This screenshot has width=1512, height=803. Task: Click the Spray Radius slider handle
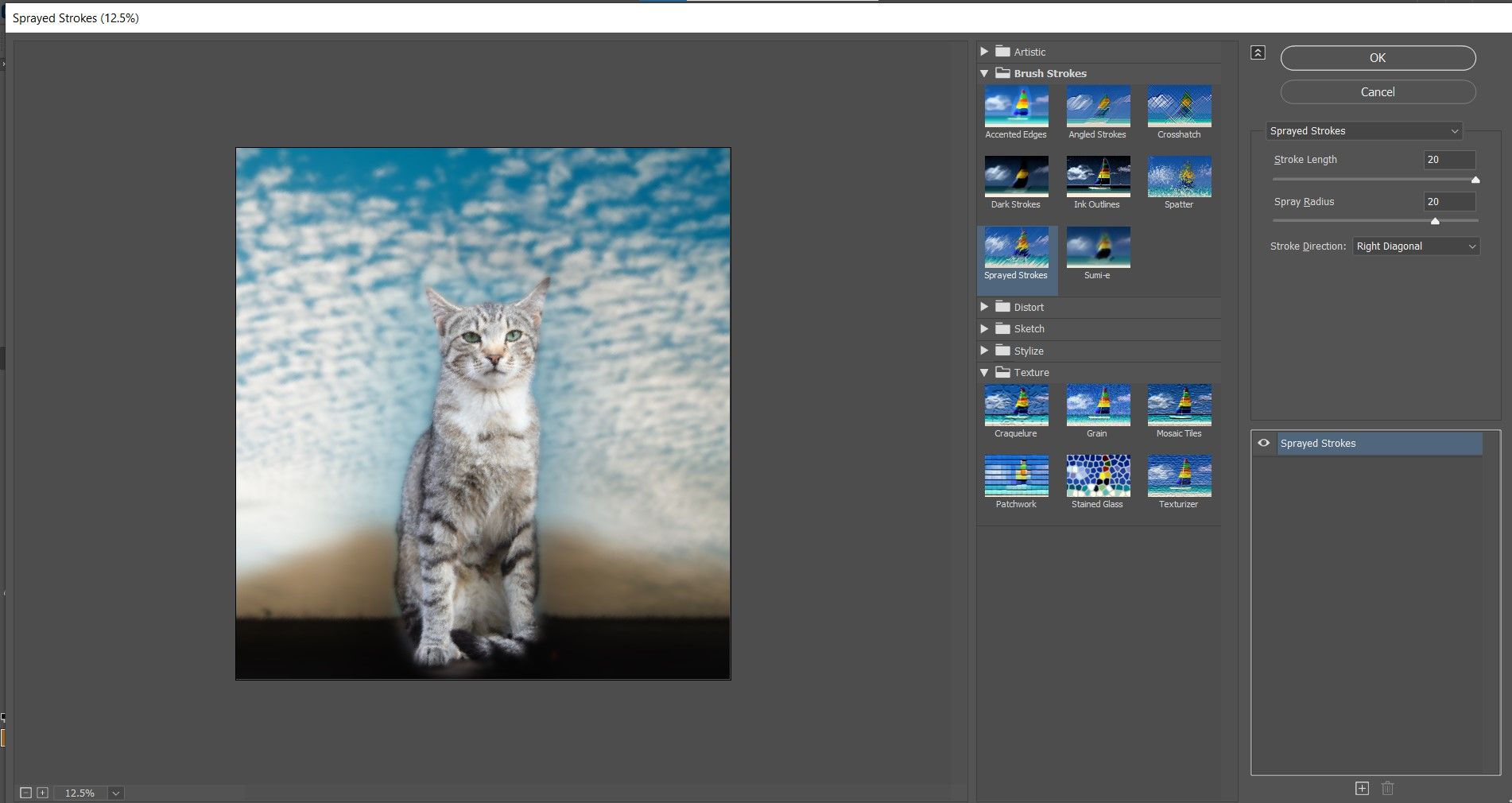[x=1435, y=221]
